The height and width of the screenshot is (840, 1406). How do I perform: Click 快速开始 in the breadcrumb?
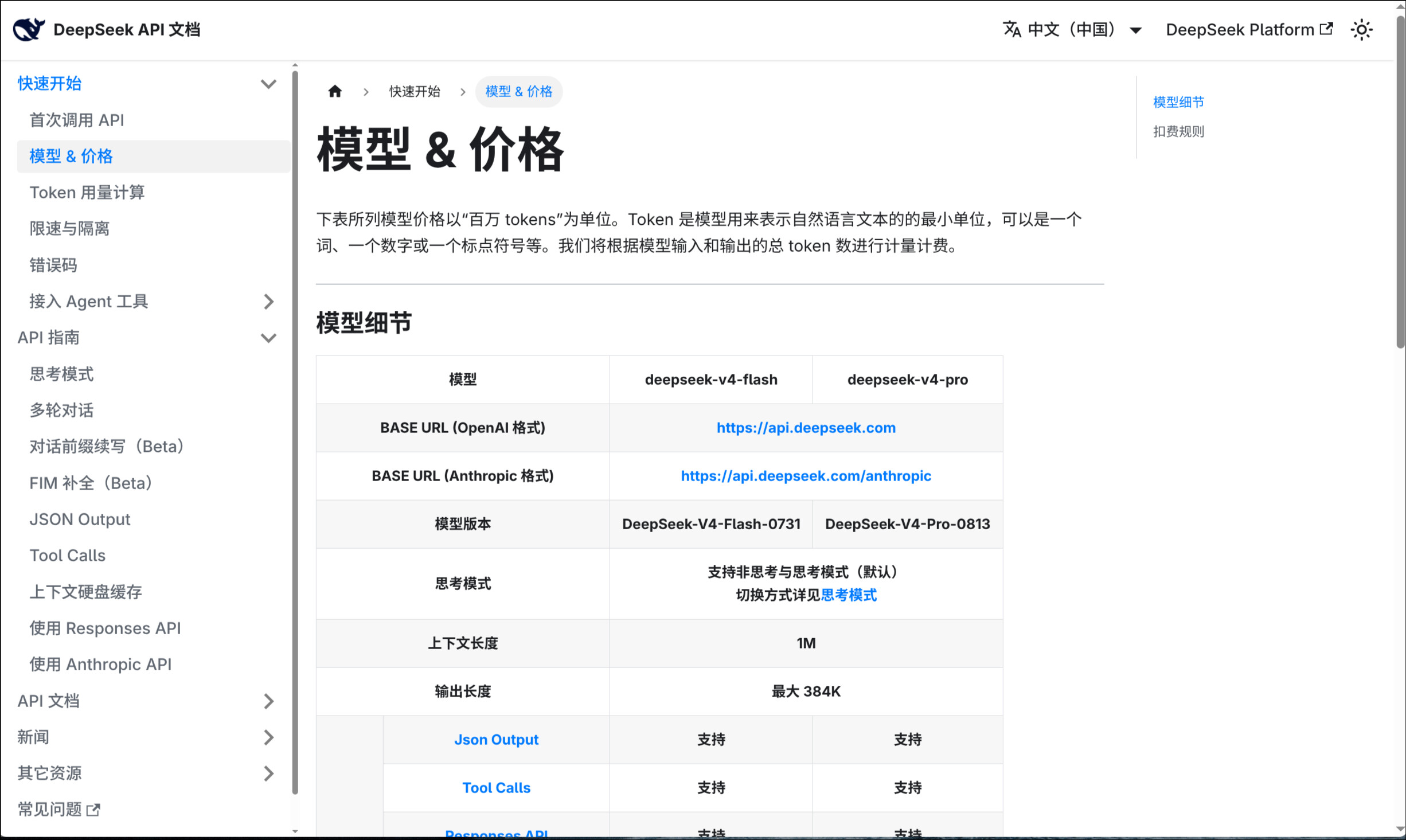tap(415, 91)
